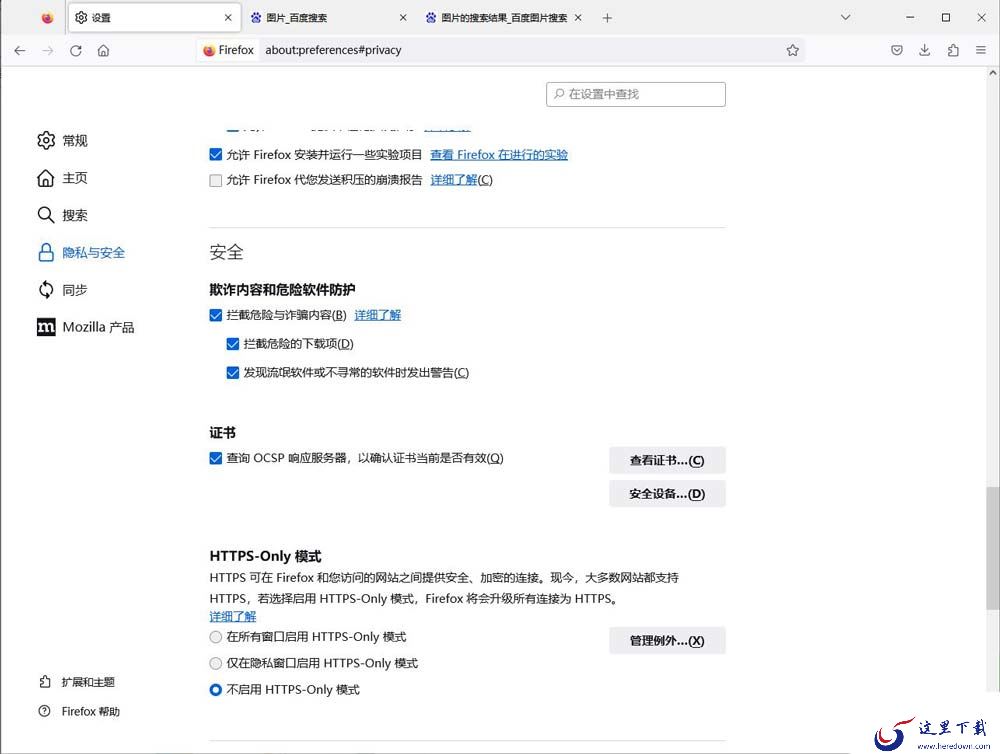Image resolution: width=1000 pixels, height=754 pixels.
Task: Open 详细了解 link beside crash reports
Action: point(453,180)
